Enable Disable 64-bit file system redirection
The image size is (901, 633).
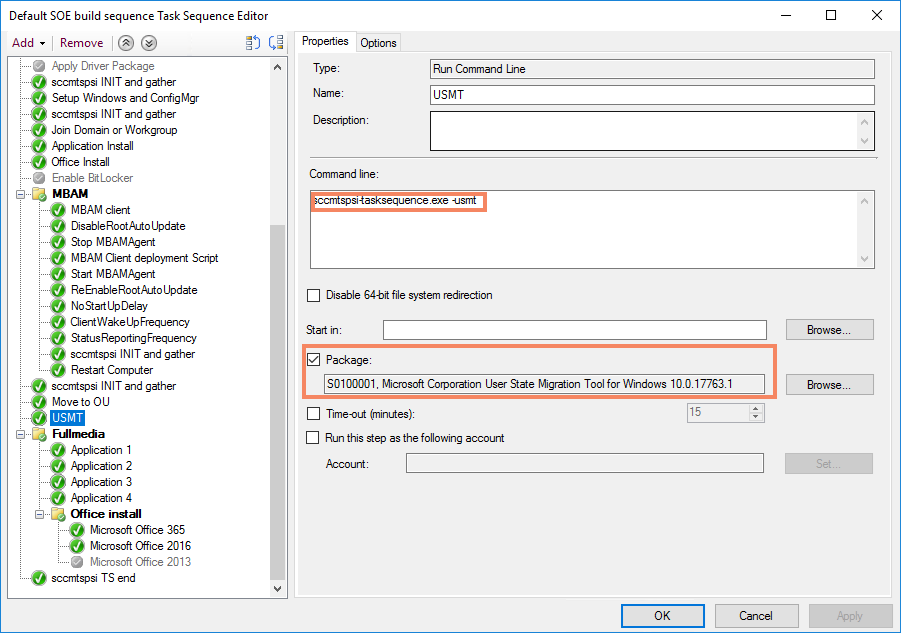pyautogui.click(x=314, y=296)
